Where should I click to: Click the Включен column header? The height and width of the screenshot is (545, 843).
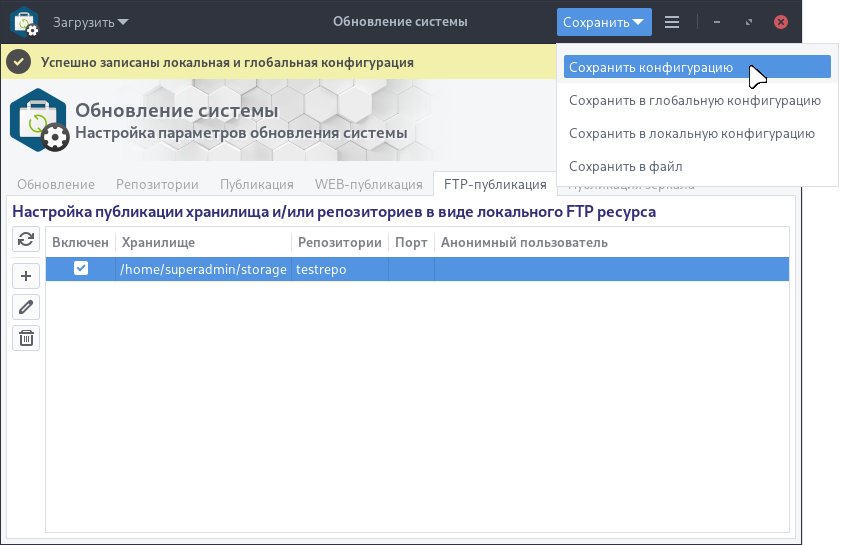(80, 242)
